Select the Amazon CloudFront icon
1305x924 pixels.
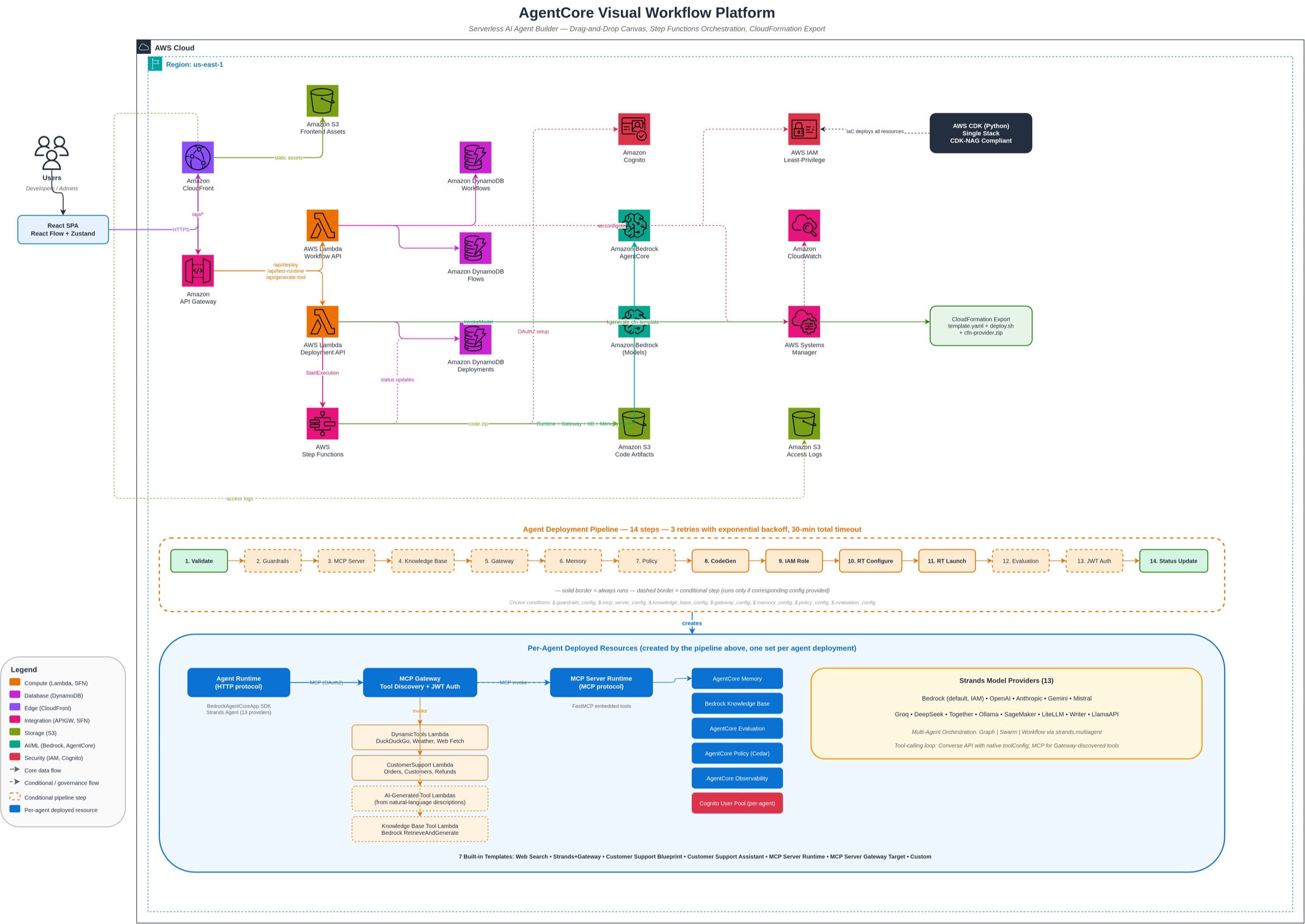[197, 158]
